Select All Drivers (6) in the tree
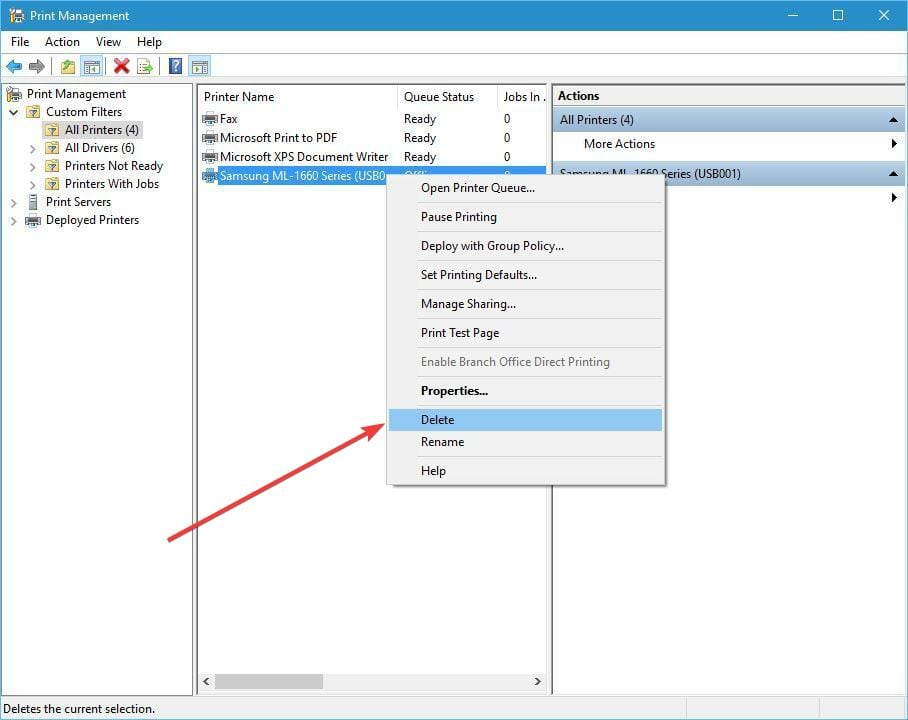 point(100,148)
